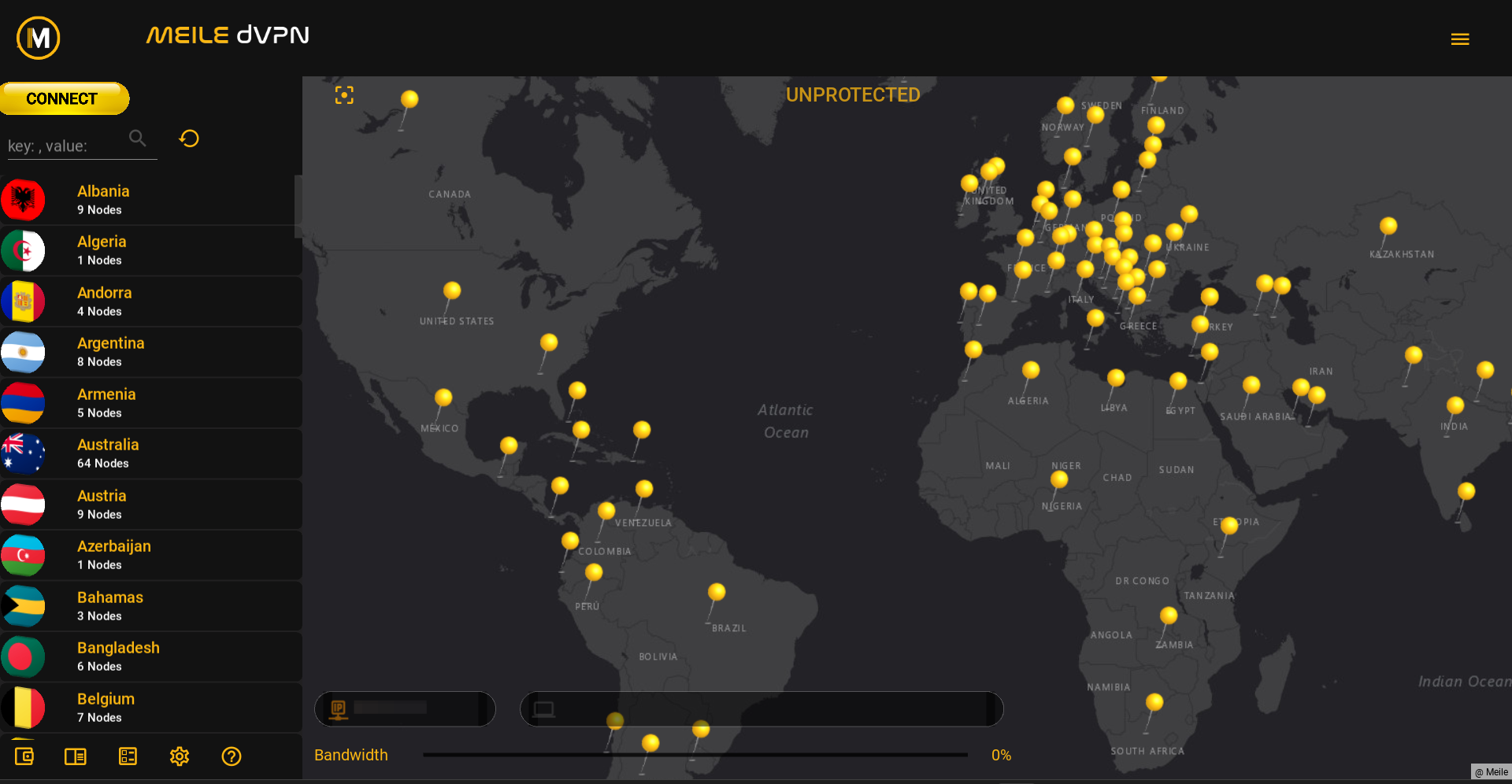The width and height of the screenshot is (1512, 784).
Task: Select Australia from the country list
Action: pyautogui.click(x=151, y=453)
